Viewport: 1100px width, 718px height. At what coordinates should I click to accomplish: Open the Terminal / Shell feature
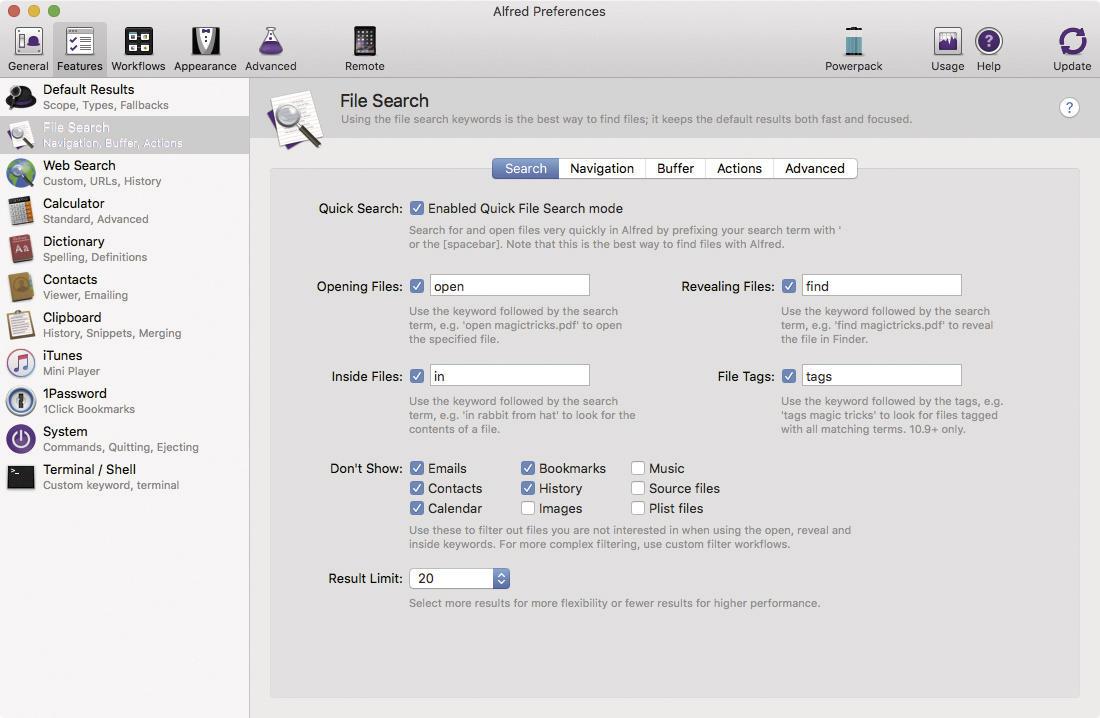pos(124,477)
